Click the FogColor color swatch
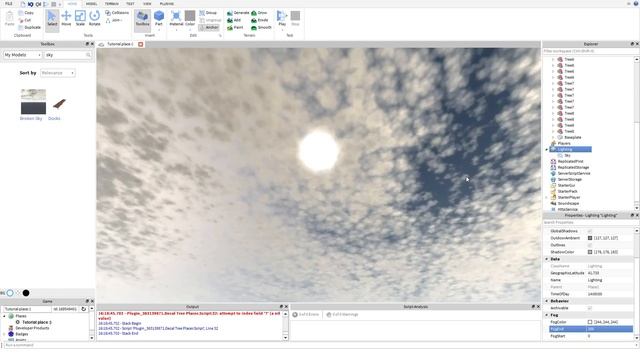The height and width of the screenshot is (360, 640). pyautogui.click(x=590, y=322)
